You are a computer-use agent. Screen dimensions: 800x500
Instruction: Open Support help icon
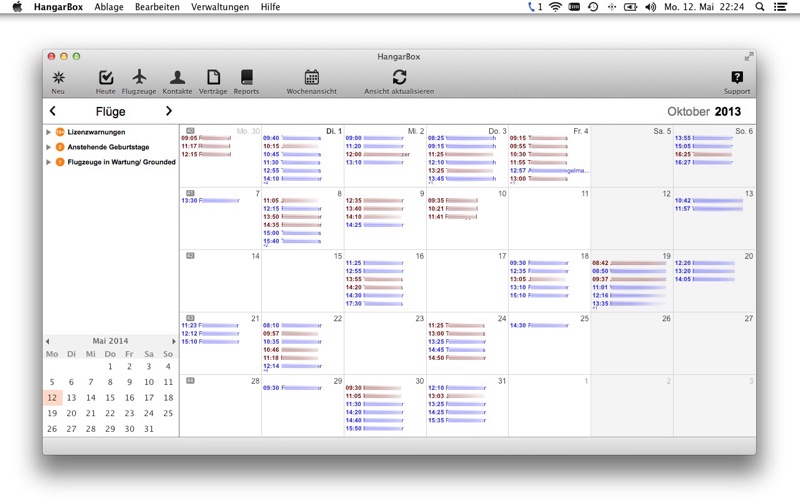point(737,77)
